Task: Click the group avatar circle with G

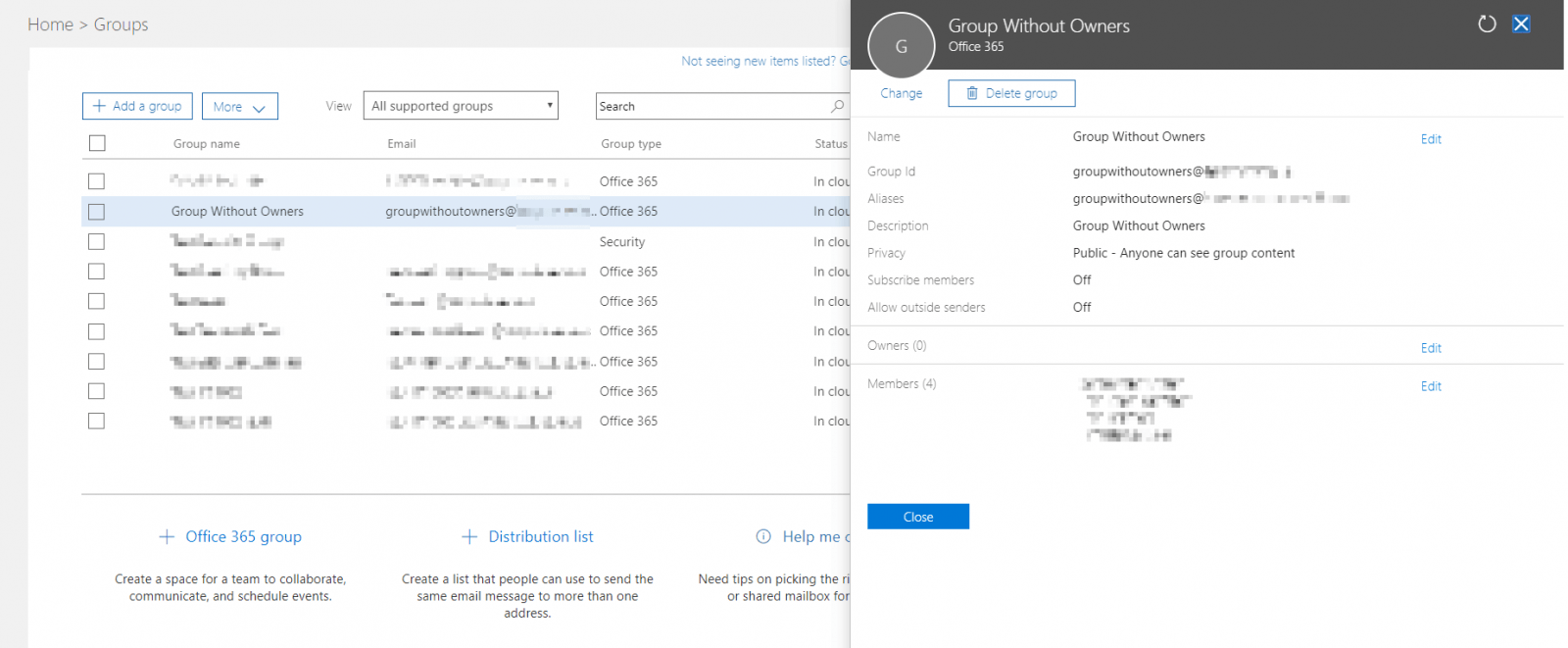Action: tap(901, 45)
